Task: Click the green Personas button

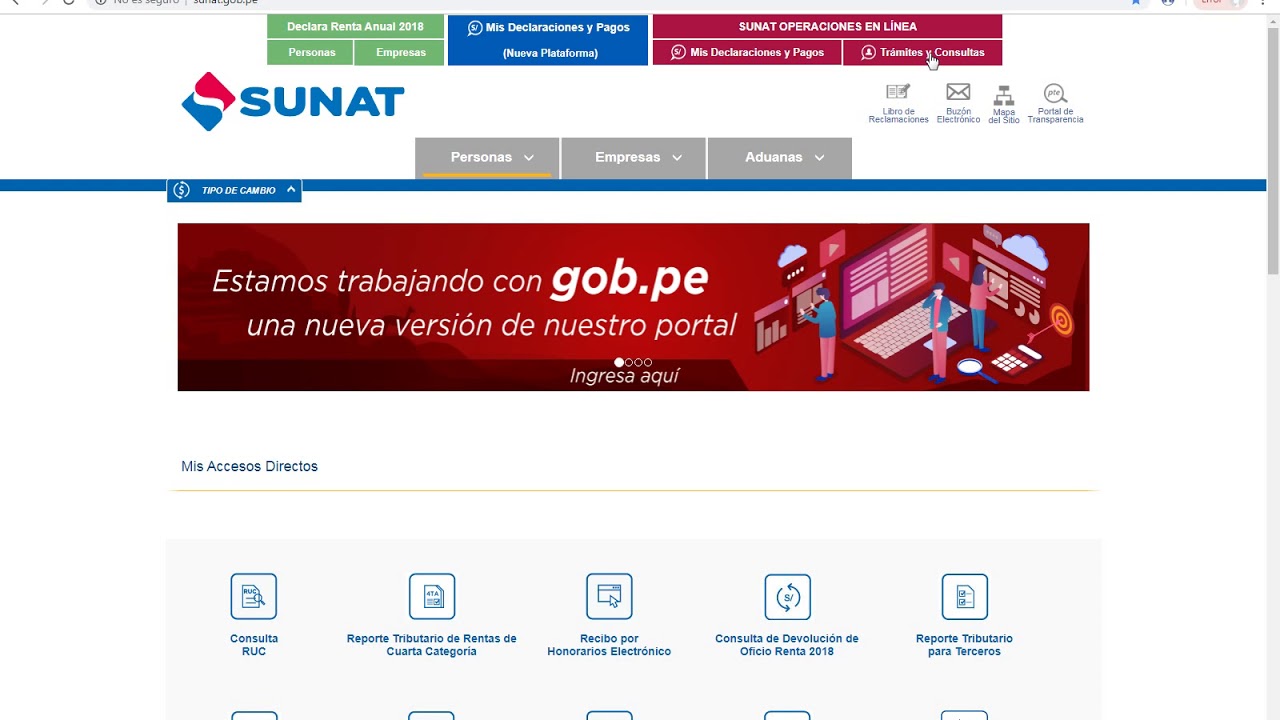Action: pos(311,53)
